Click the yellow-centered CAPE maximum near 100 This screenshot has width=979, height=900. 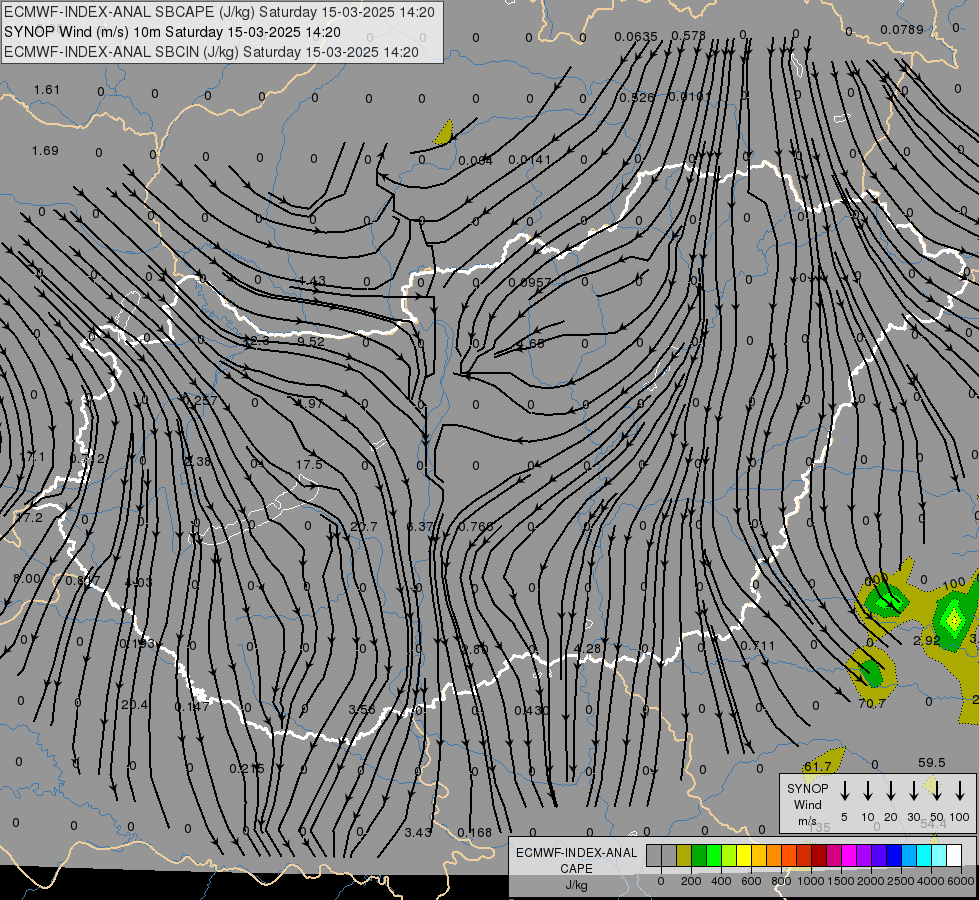[x=953, y=620]
